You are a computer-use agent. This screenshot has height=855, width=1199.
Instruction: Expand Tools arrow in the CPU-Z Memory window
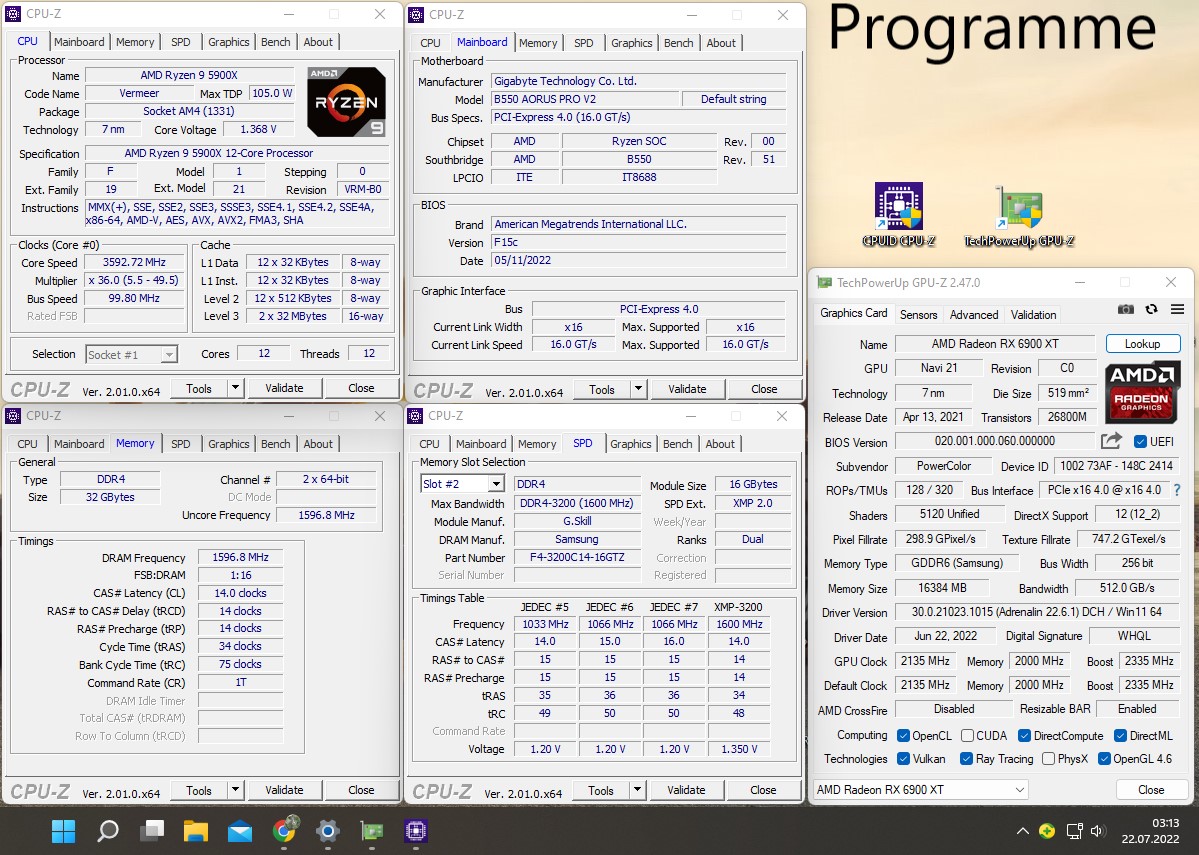click(236, 790)
